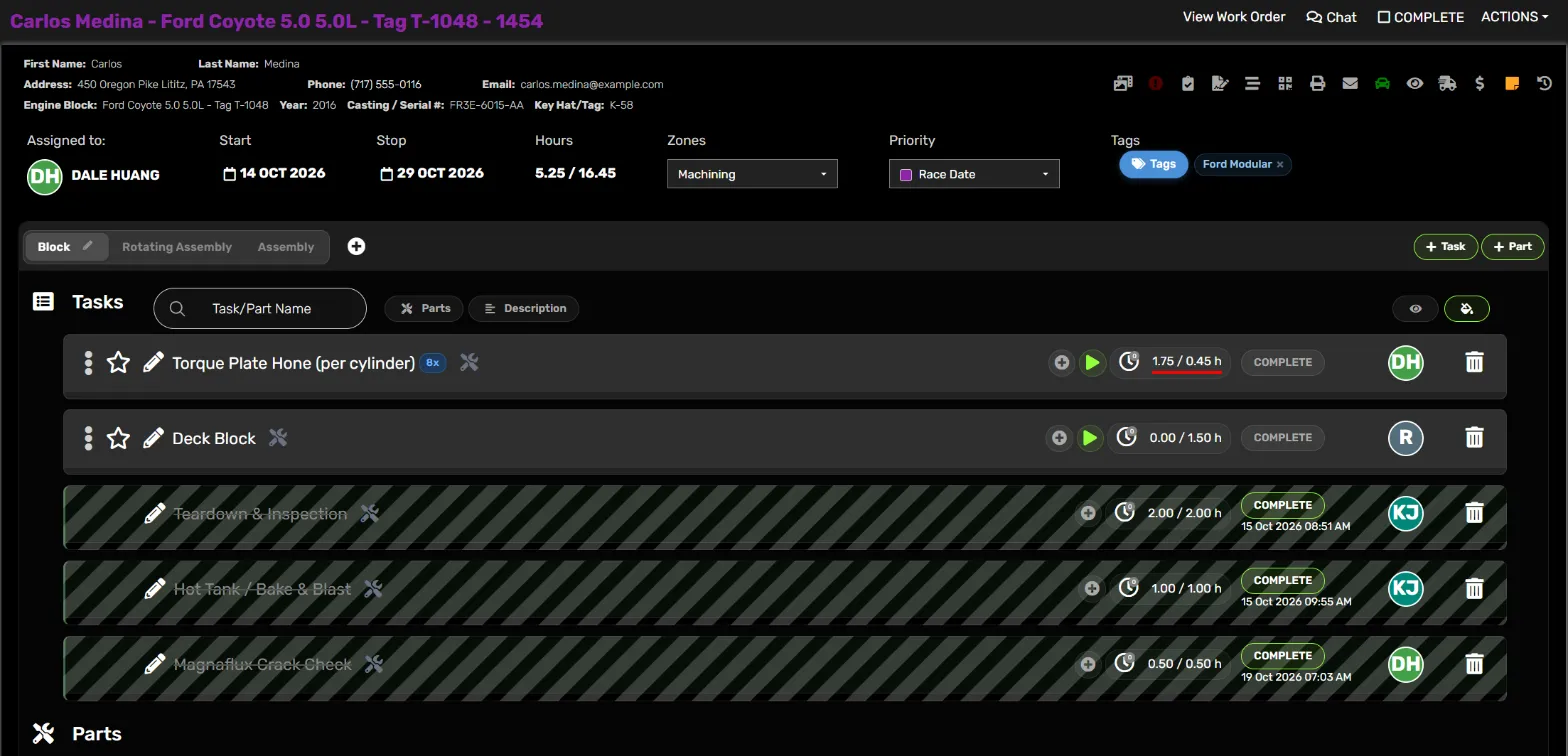Click the green car icon

[x=1382, y=84]
